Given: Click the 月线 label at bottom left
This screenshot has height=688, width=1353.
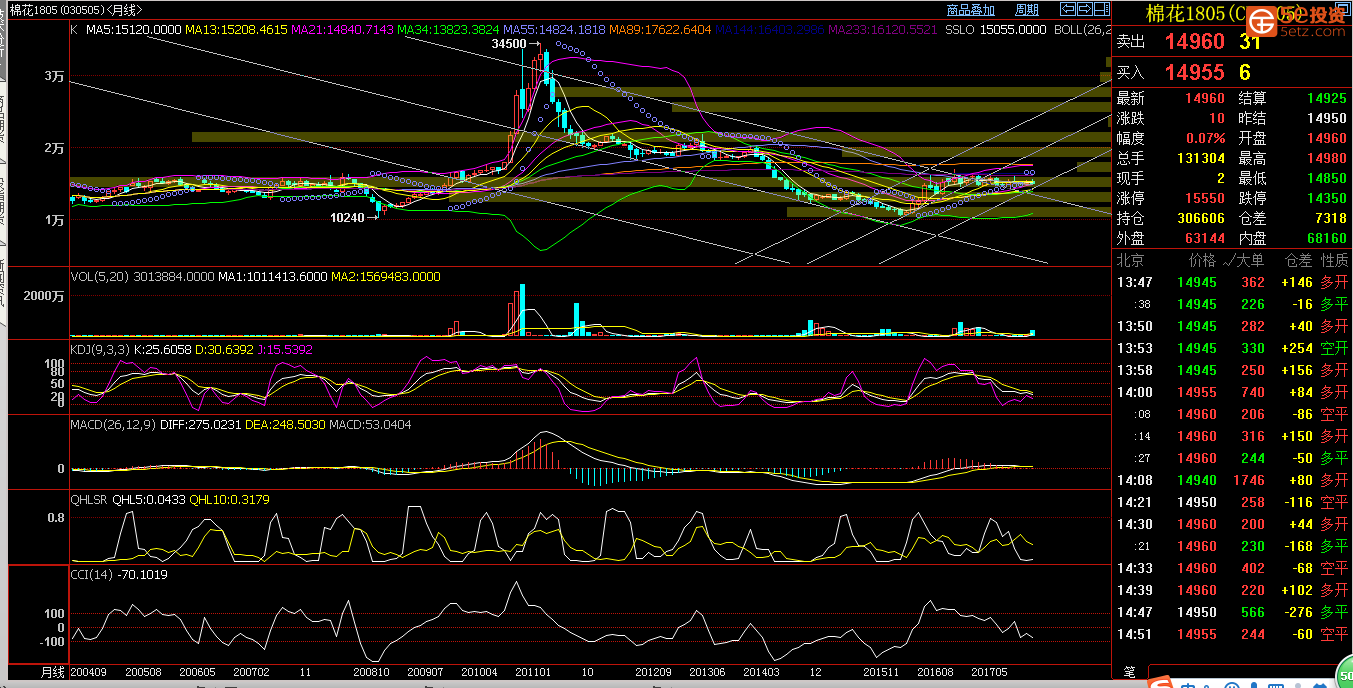Looking at the screenshot, I should coord(52,672).
